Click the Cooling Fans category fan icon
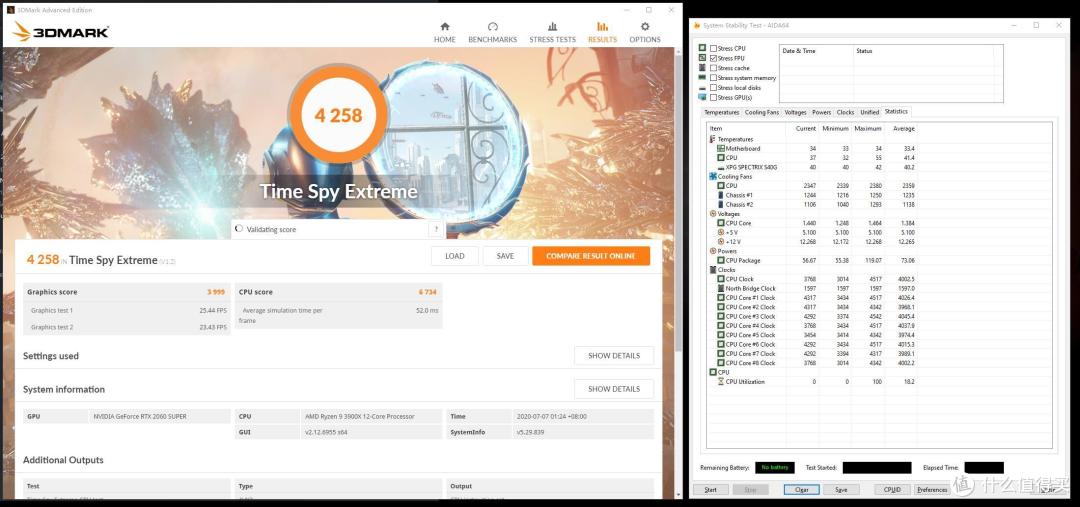This screenshot has width=1080, height=507. pyautogui.click(x=712, y=176)
